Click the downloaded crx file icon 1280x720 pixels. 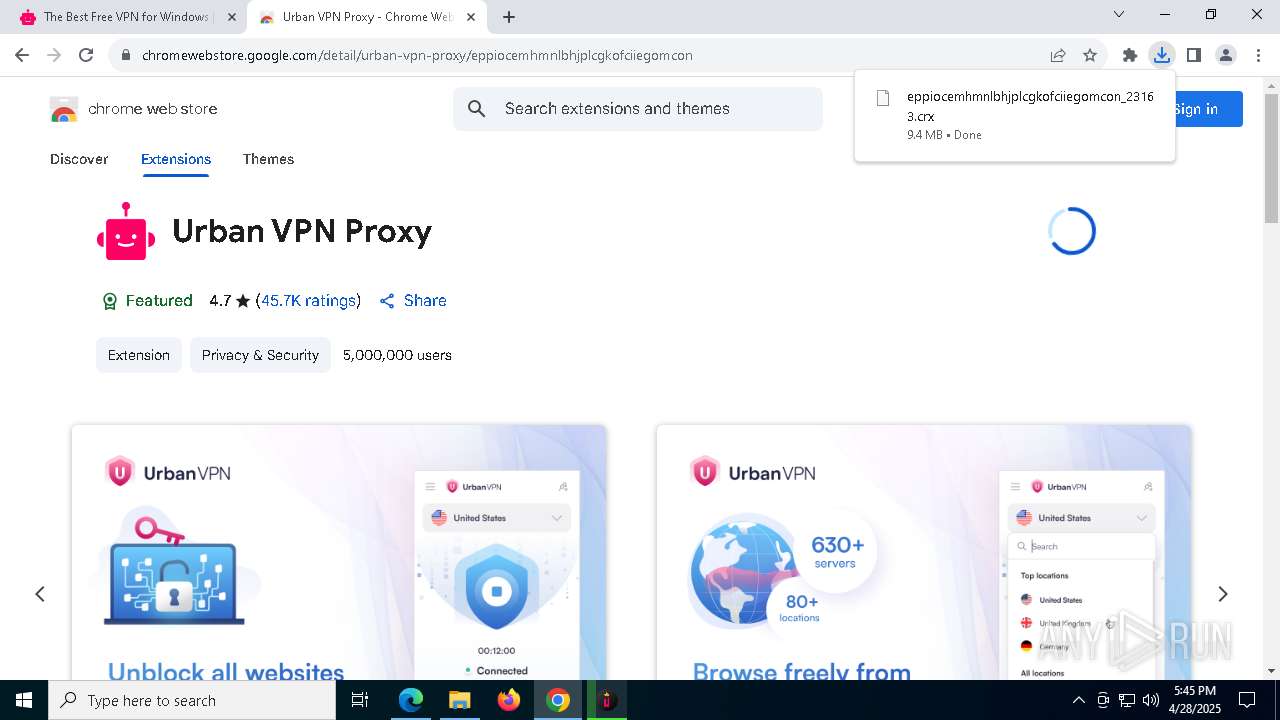(x=883, y=98)
